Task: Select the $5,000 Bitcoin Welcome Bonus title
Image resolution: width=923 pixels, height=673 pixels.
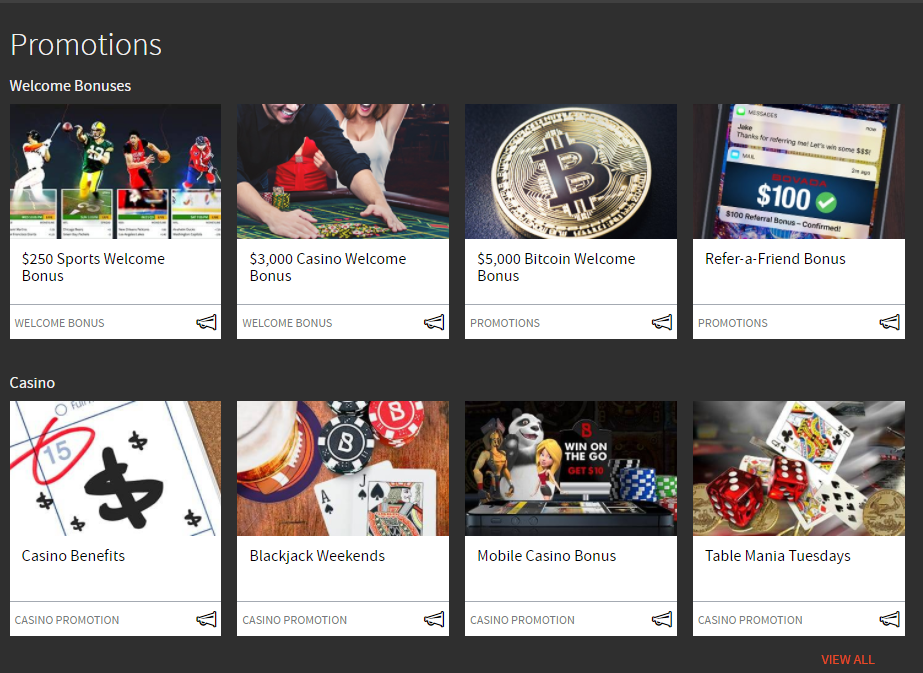Action: click(556, 267)
